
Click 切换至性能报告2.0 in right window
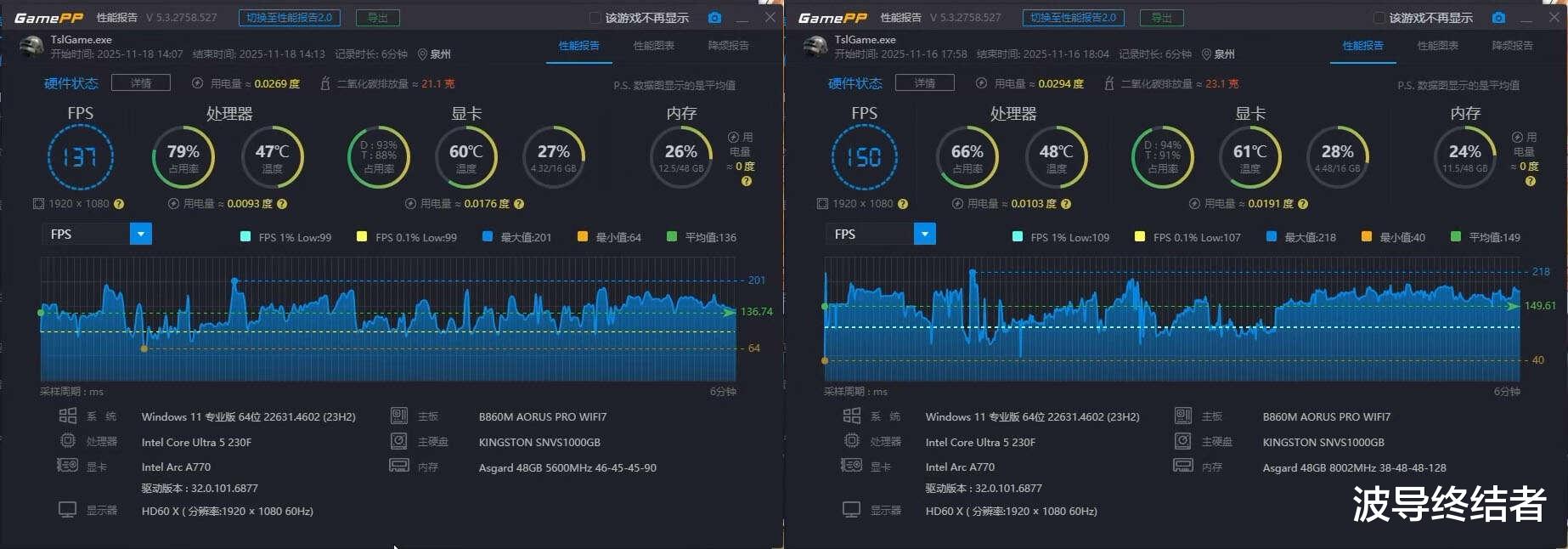click(x=1074, y=18)
